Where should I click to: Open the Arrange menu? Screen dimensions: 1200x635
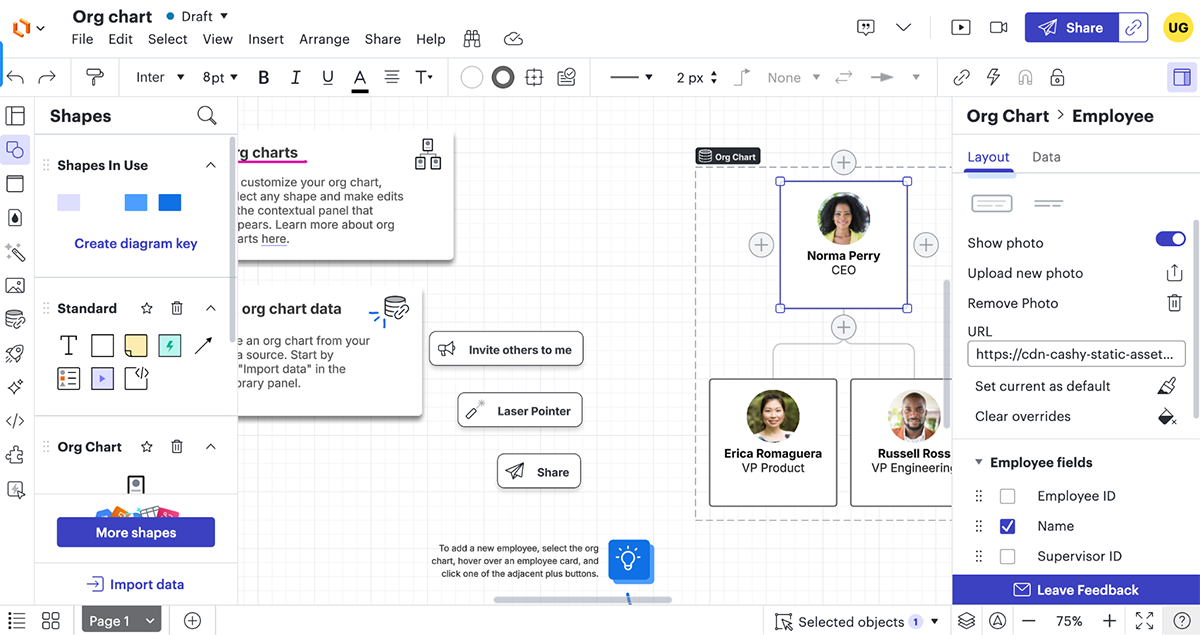coord(324,39)
